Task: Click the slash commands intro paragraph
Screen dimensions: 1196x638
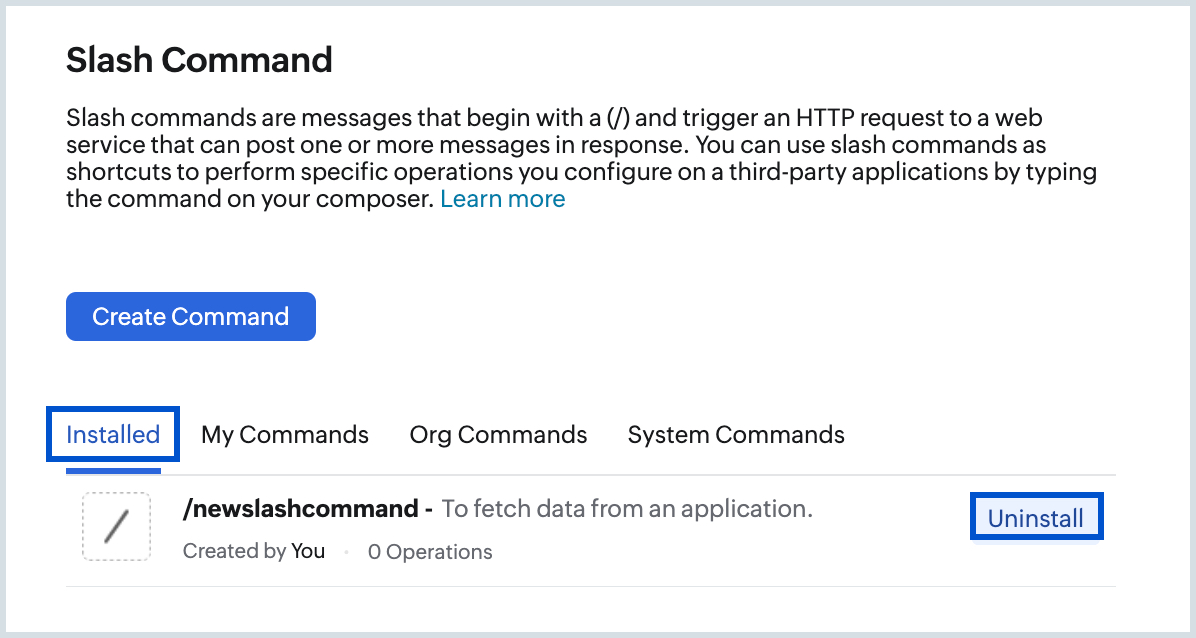Action: pyautogui.click(x=580, y=158)
